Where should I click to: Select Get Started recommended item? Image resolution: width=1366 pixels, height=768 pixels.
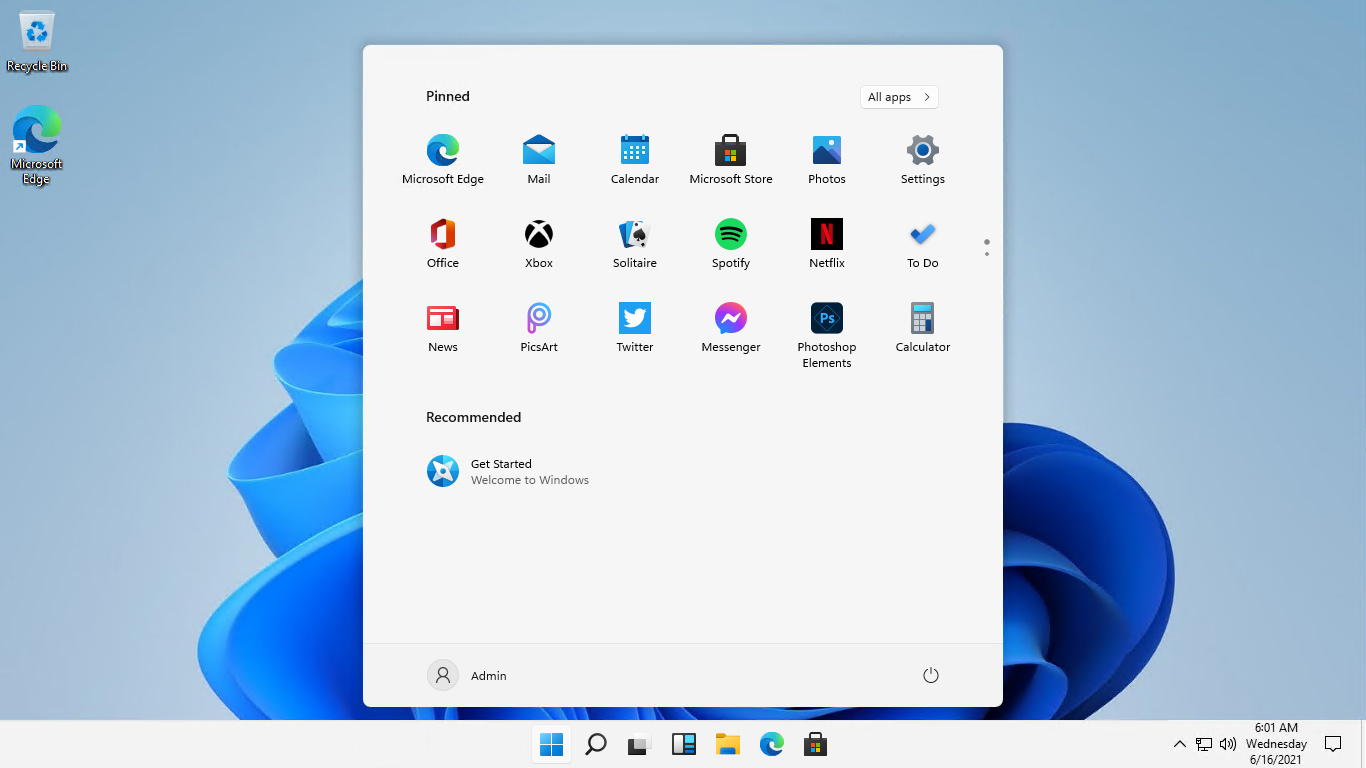508,471
